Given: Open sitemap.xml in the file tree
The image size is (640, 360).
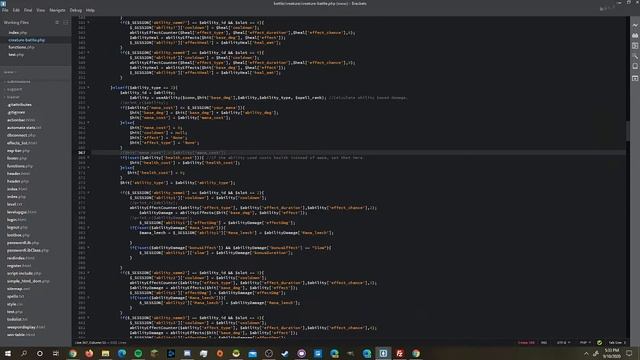Looking at the screenshot, I should tap(18, 289).
